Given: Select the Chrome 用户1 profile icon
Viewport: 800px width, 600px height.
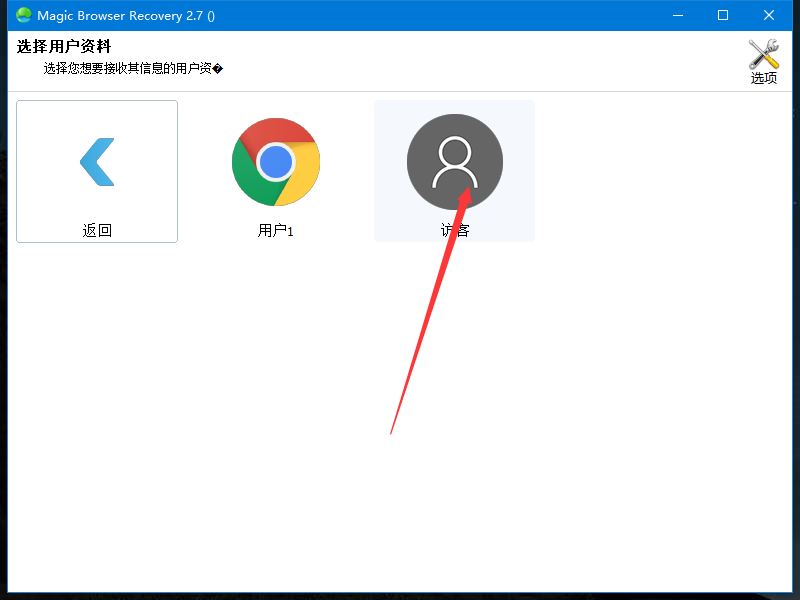Looking at the screenshot, I should [x=276, y=162].
